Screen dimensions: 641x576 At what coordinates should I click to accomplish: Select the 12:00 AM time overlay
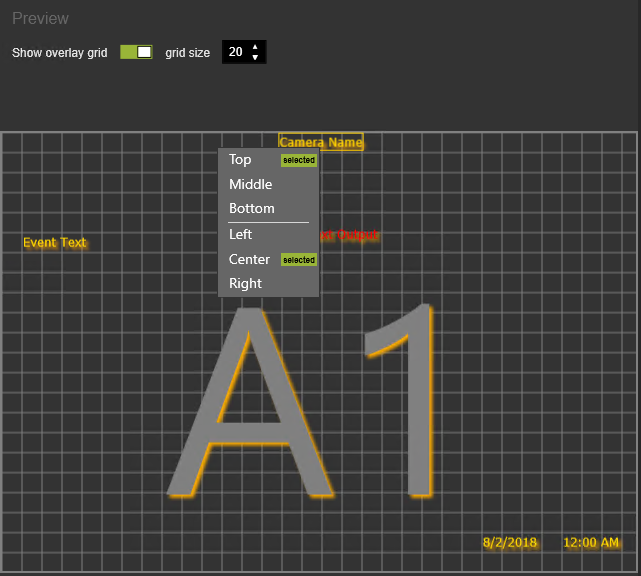point(591,543)
